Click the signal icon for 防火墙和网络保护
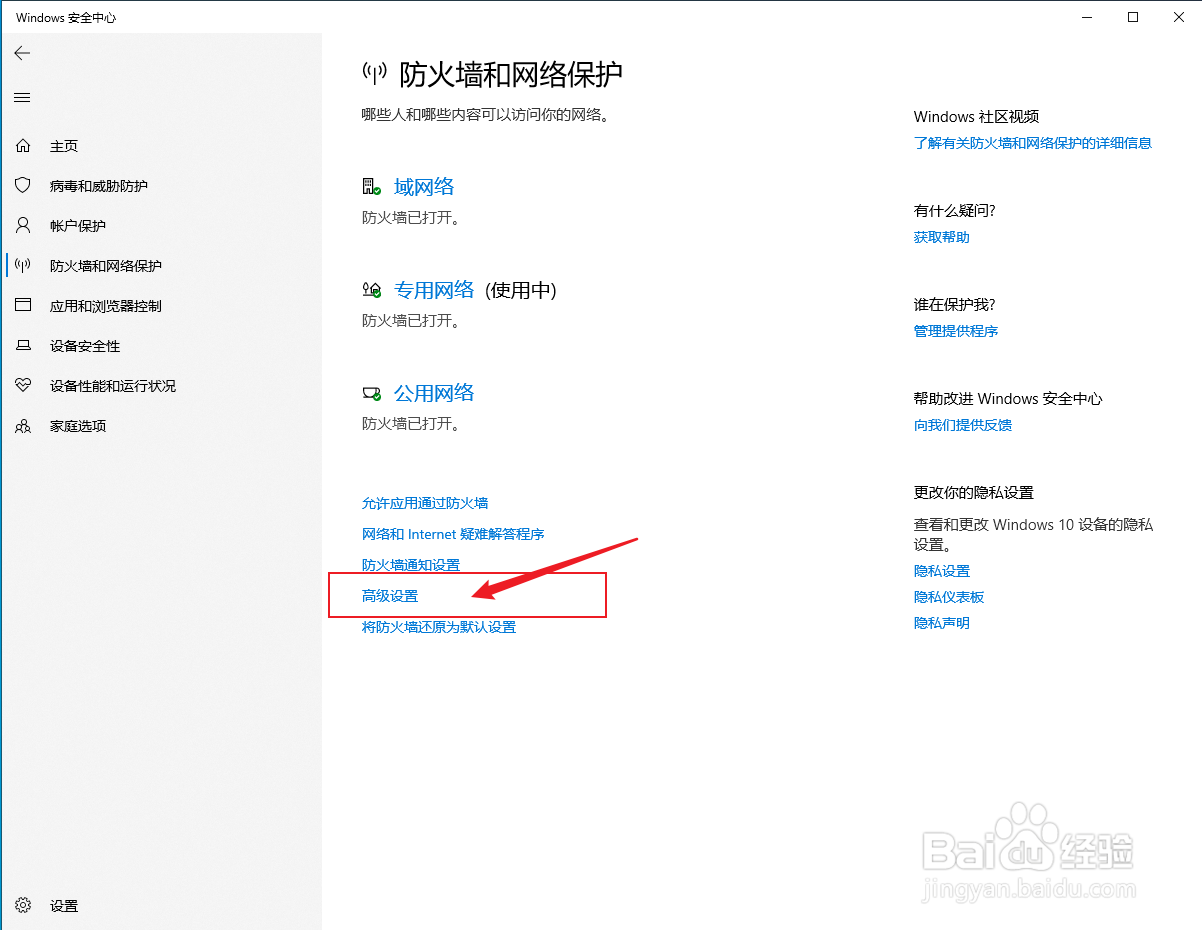1202x930 pixels. (23, 266)
